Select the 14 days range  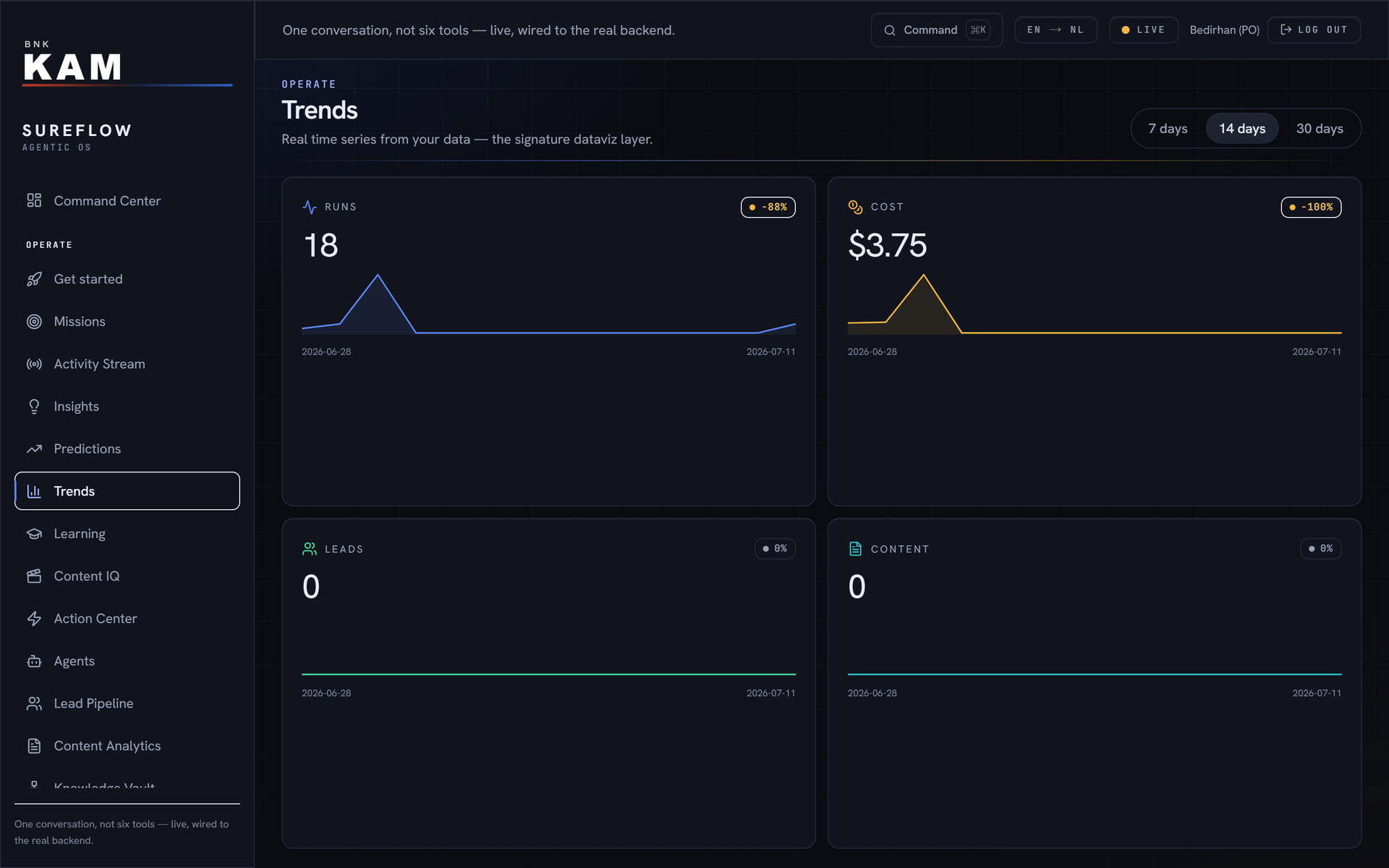tap(1242, 129)
